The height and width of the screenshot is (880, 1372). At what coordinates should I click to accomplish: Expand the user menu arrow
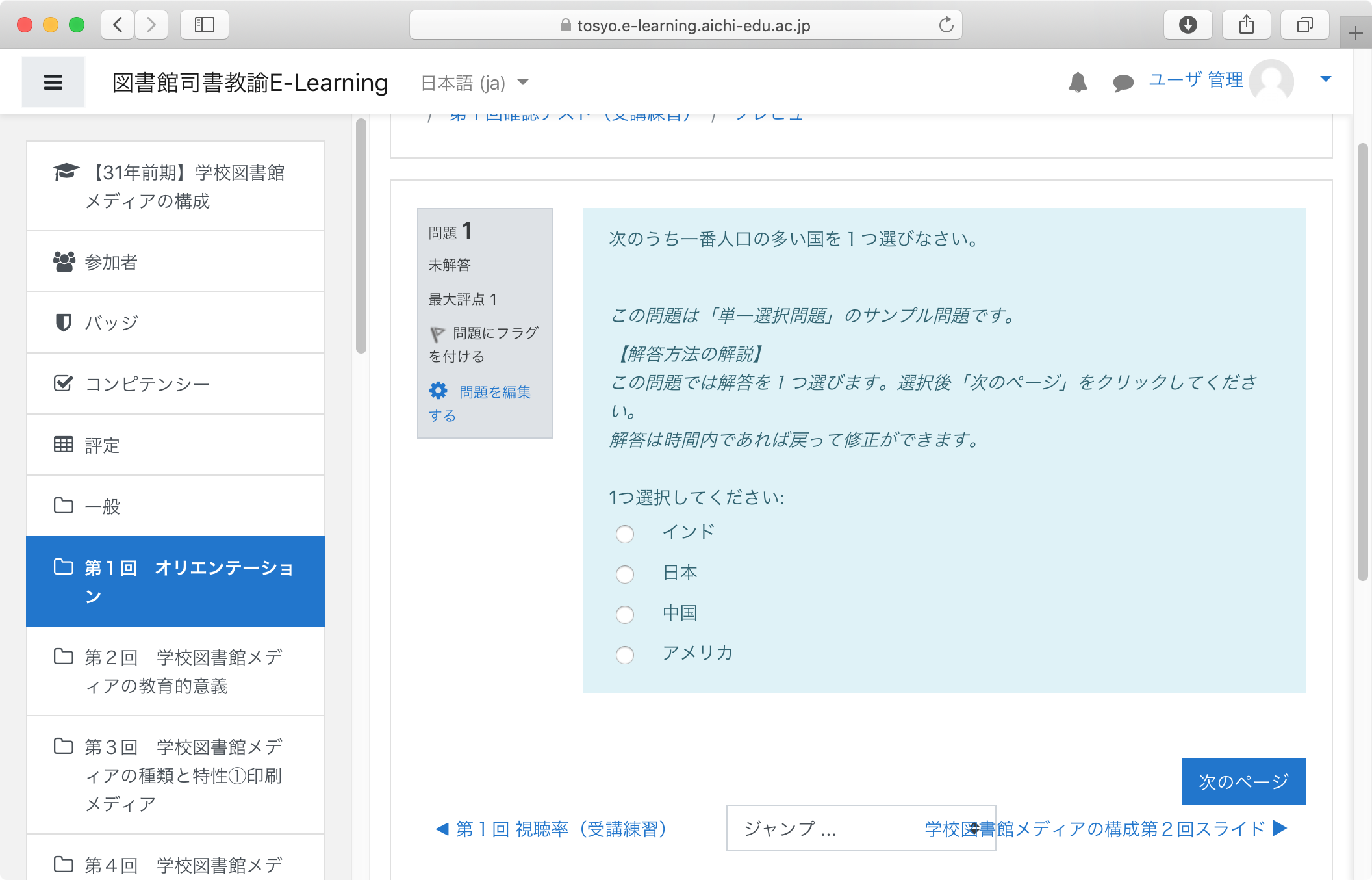1326,79
